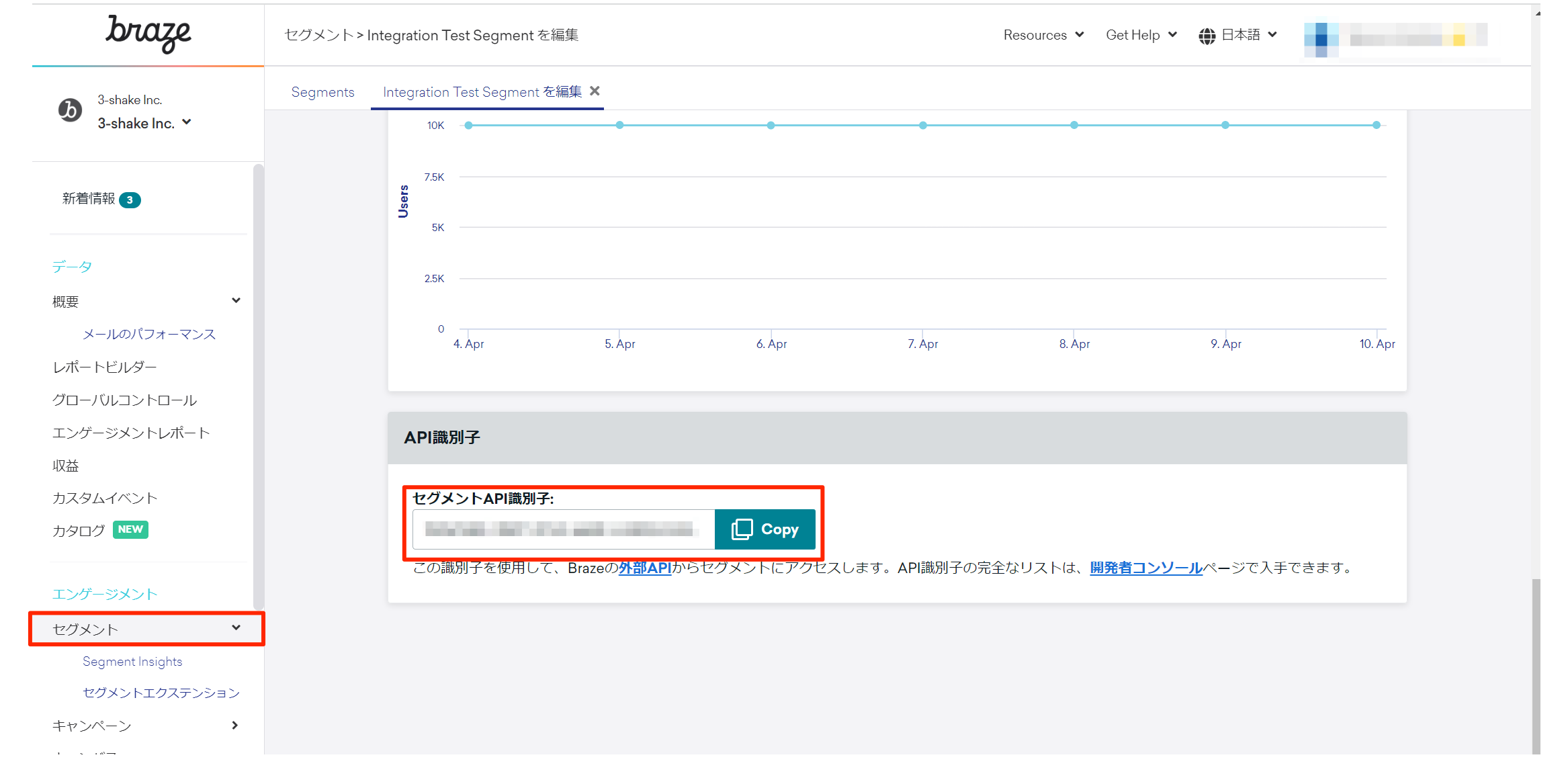Open the 3-shake Inc. workspace dropdown
This screenshot has width=1568, height=782.
coord(144,123)
